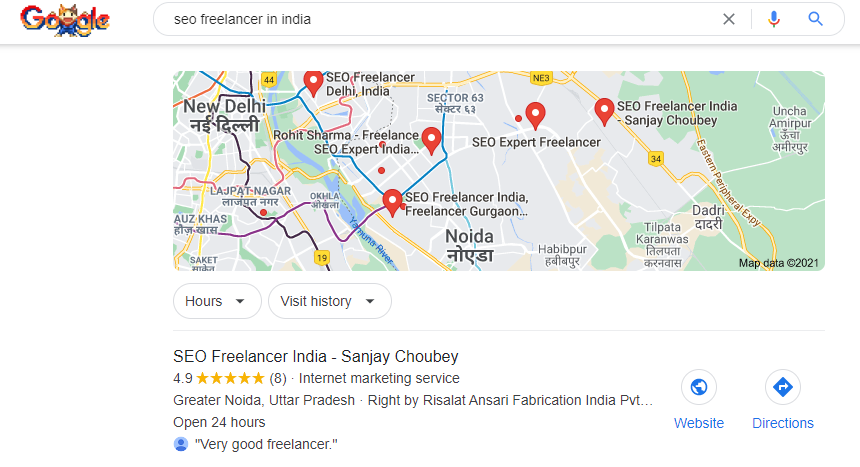860x467 pixels.
Task: Click the SEO Freelancer Delhi map pin
Action: (x=313, y=83)
